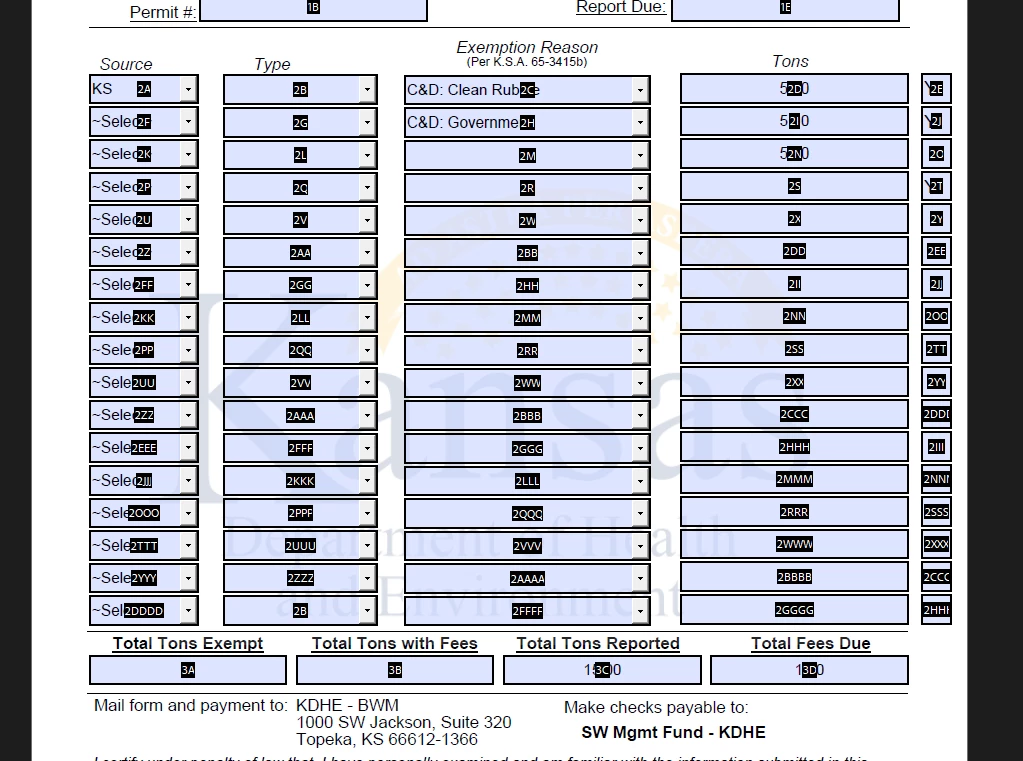Toggle the checkbox labeled 2YY
This screenshot has width=1023, height=761.
click(936, 382)
